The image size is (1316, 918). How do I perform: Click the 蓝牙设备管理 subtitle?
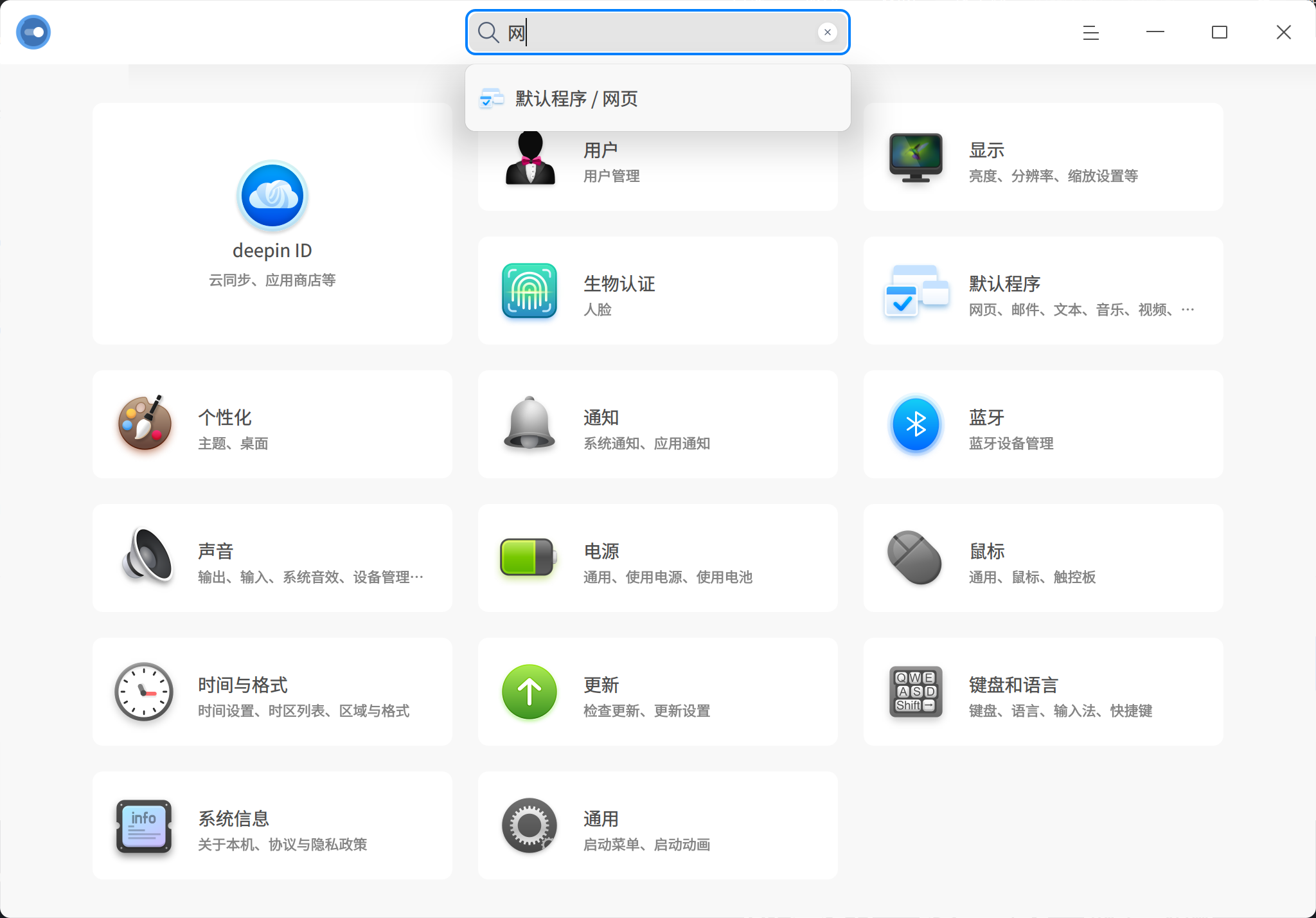coord(1011,444)
